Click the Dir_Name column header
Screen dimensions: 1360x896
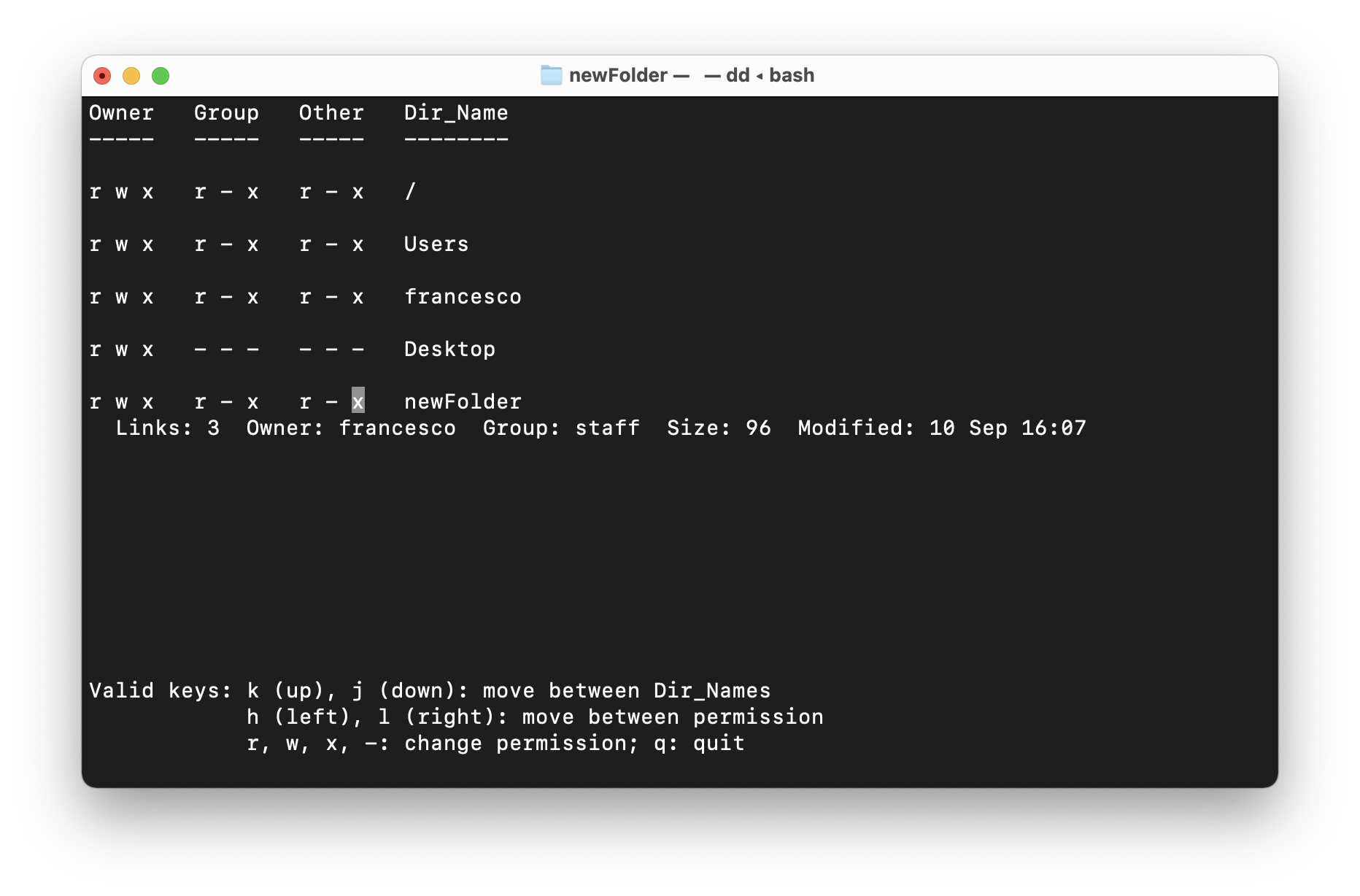456,113
